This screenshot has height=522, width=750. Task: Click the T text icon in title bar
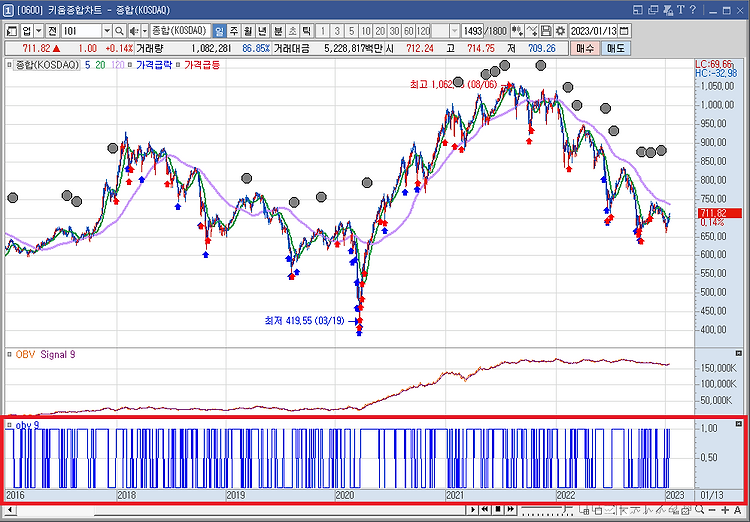[681, 10]
